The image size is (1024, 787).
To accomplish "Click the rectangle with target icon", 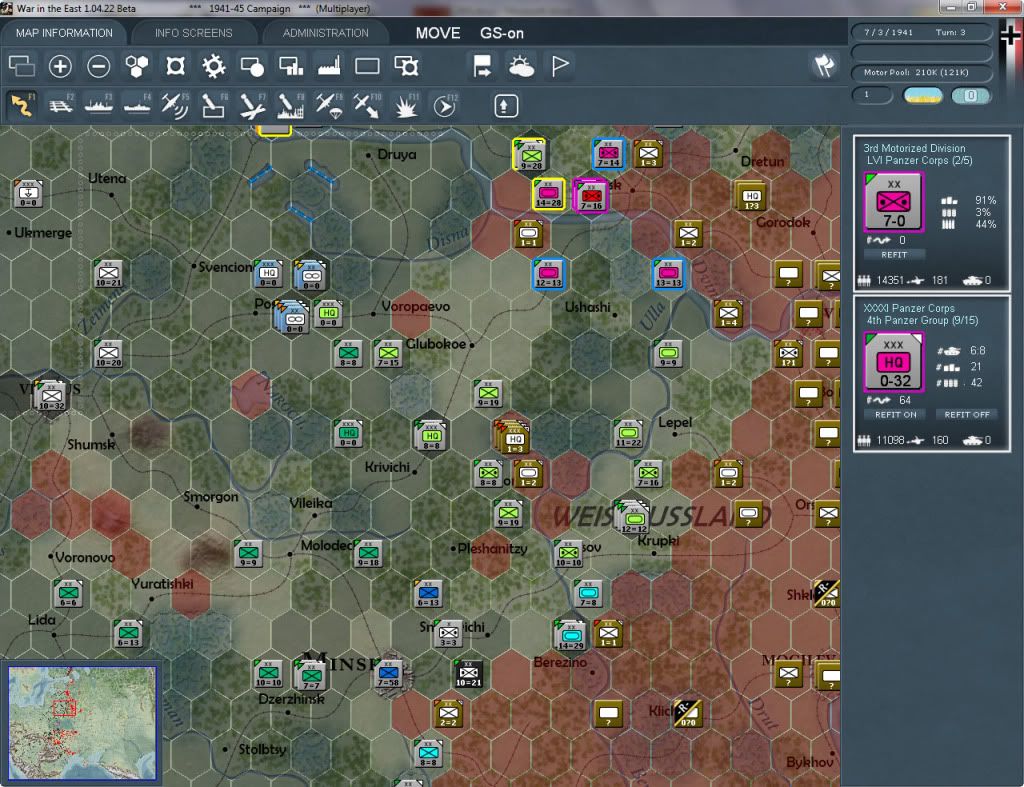I will pyautogui.click(x=406, y=66).
